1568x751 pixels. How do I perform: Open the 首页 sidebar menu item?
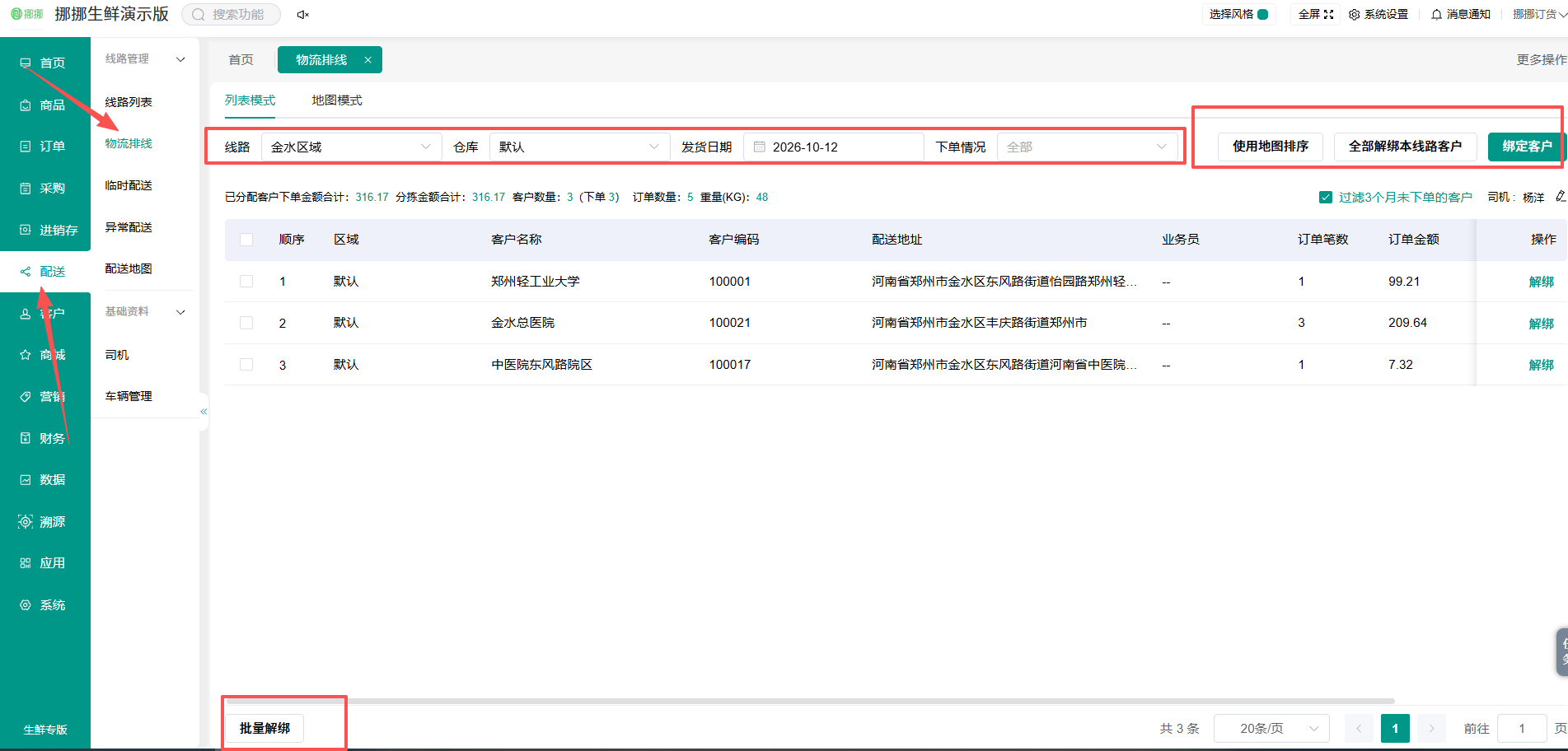tap(44, 63)
